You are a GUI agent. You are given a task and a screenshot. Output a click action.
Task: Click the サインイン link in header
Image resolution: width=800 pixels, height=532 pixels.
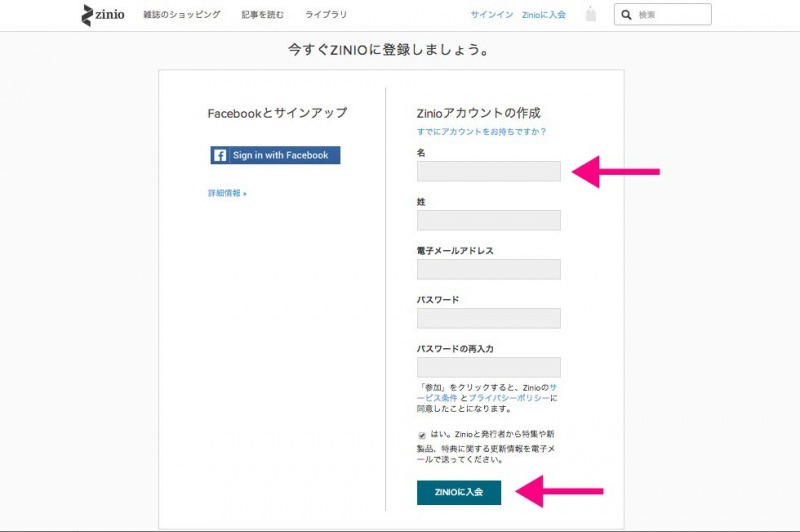click(491, 15)
